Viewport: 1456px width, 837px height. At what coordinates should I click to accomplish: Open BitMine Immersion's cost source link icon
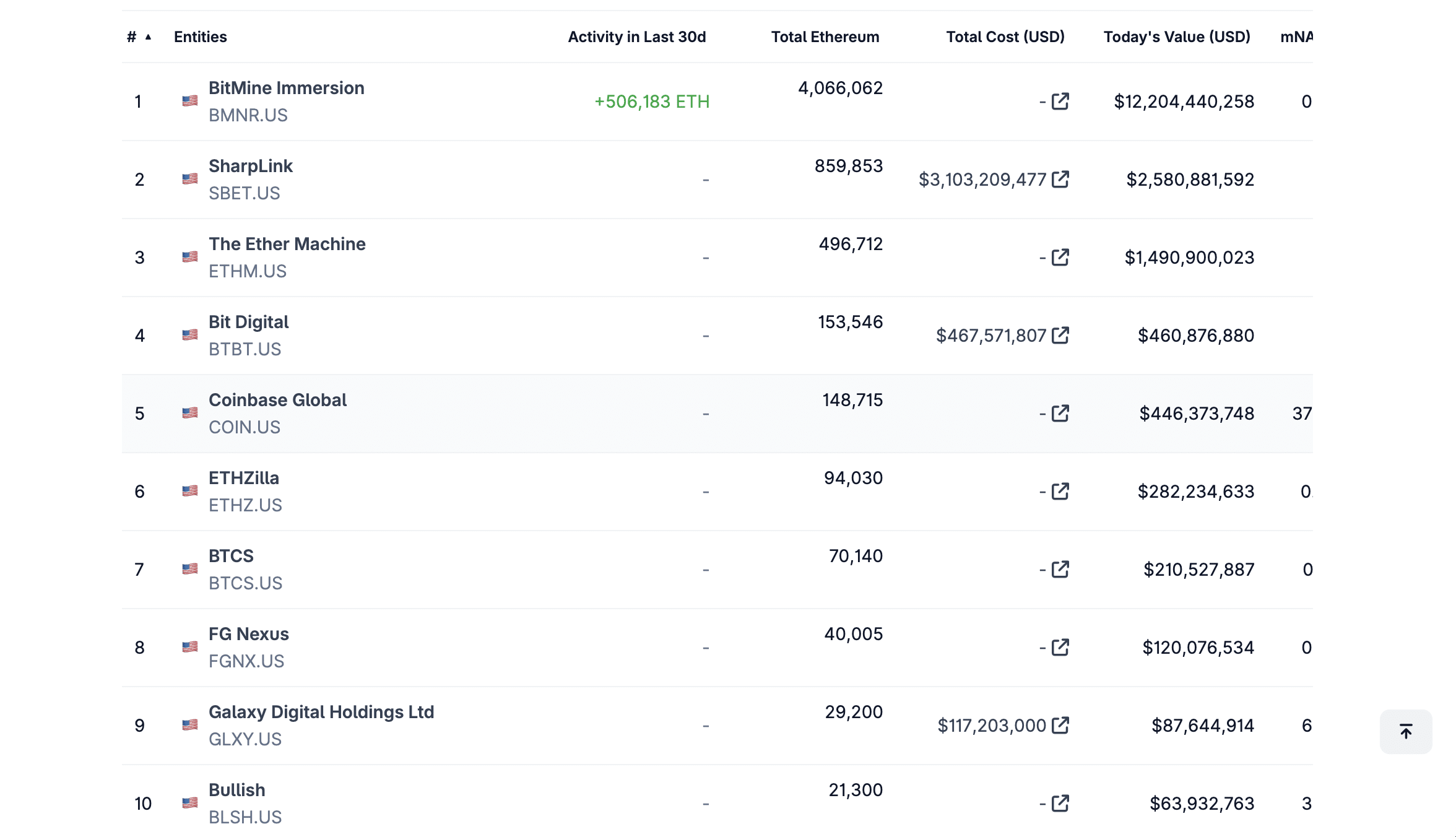click(1060, 101)
